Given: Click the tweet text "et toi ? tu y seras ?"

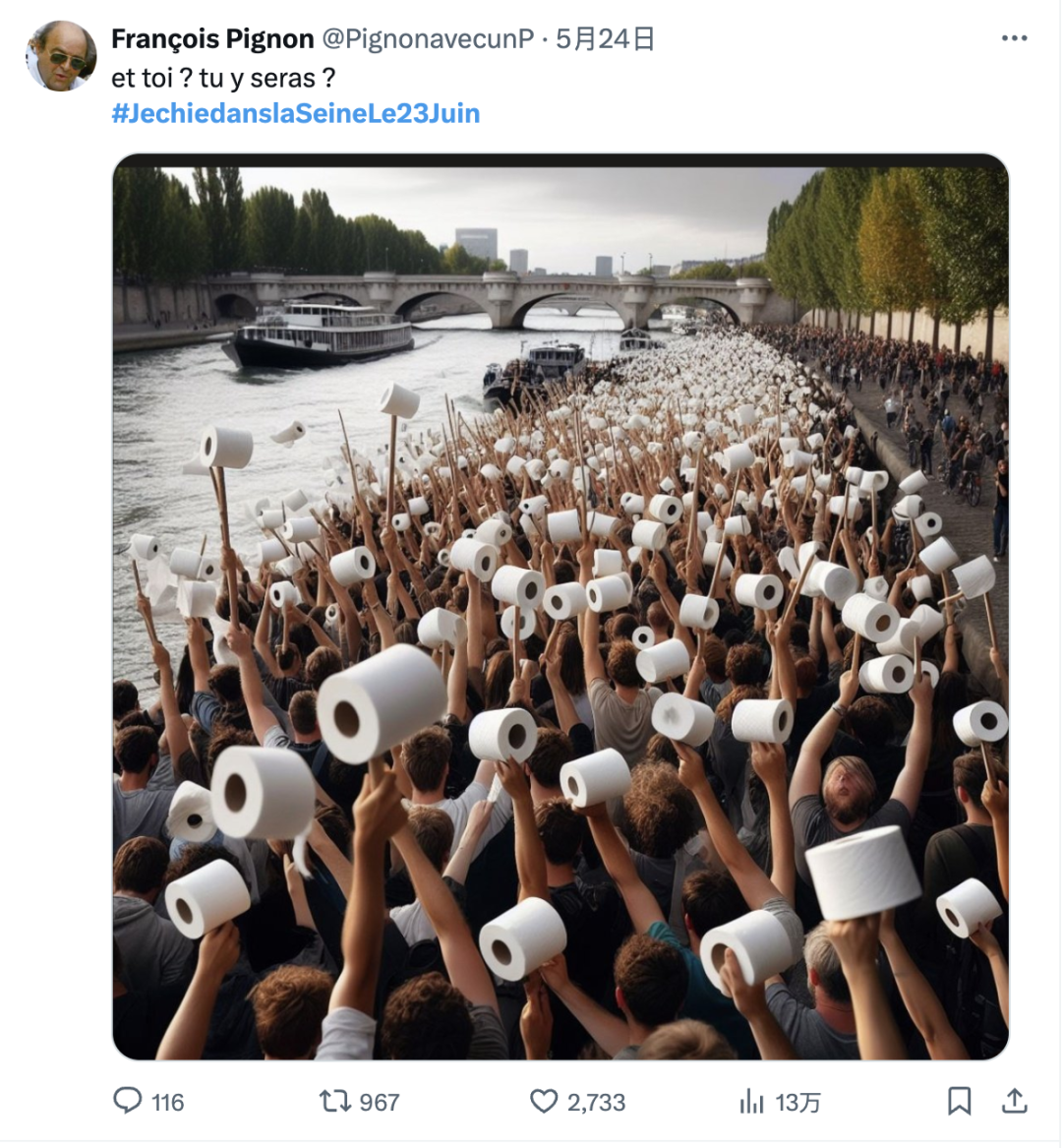Looking at the screenshot, I should tap(223, 78).
